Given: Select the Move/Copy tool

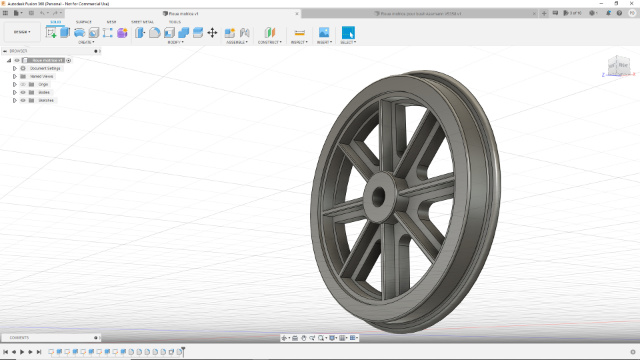Looking at the screenshot, I should 212,33.
